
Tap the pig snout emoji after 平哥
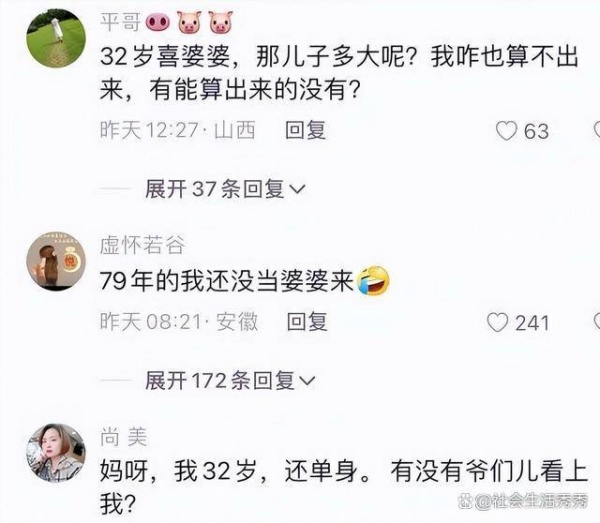pos(158,23)
